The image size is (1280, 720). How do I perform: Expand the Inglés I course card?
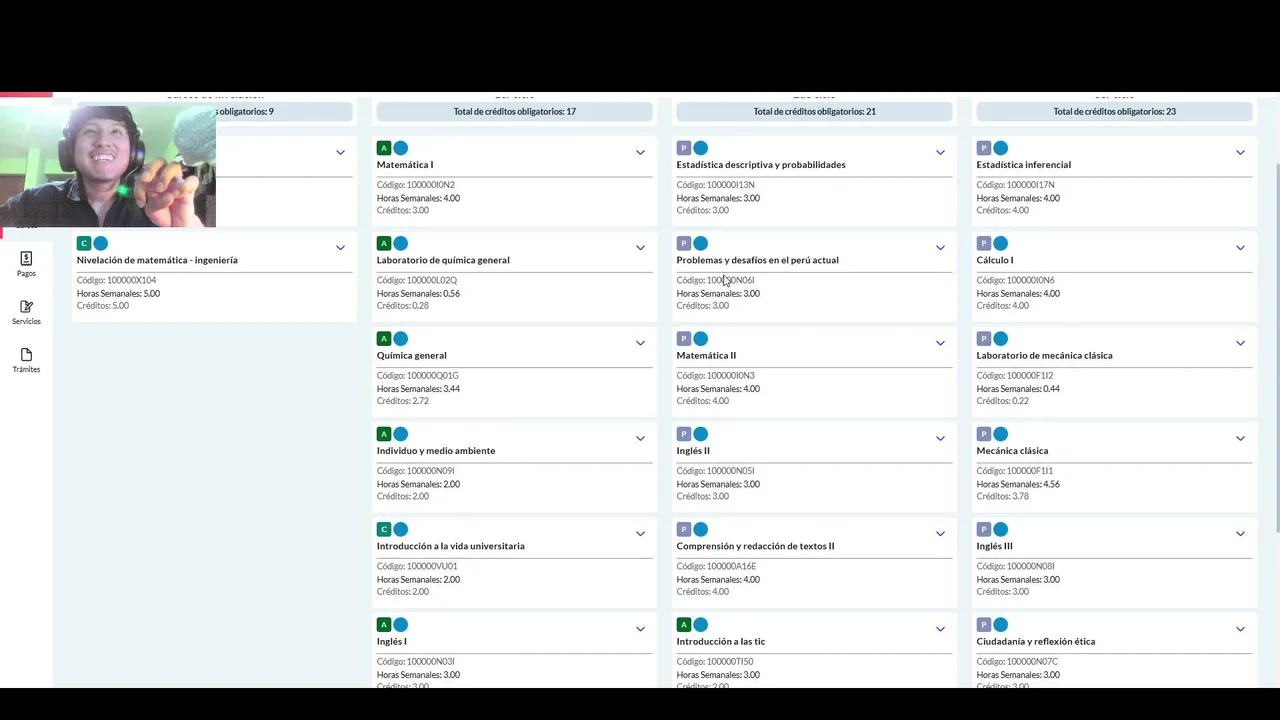pyautogui.click(x=640, y=629)
